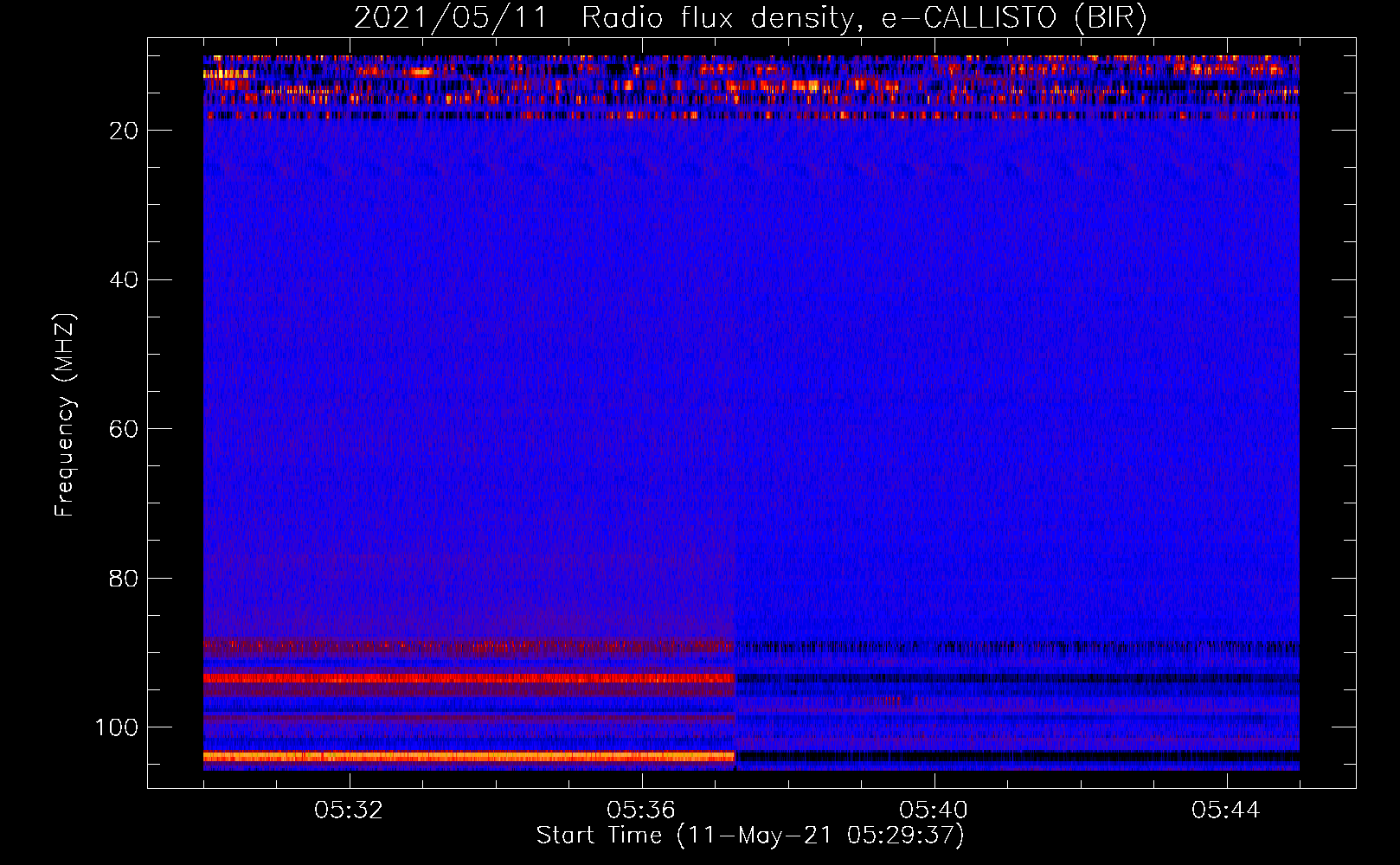This screenshot has width=1400, height=865.
Task: Click the 100 frequency tick label
Action: (117, 728)
